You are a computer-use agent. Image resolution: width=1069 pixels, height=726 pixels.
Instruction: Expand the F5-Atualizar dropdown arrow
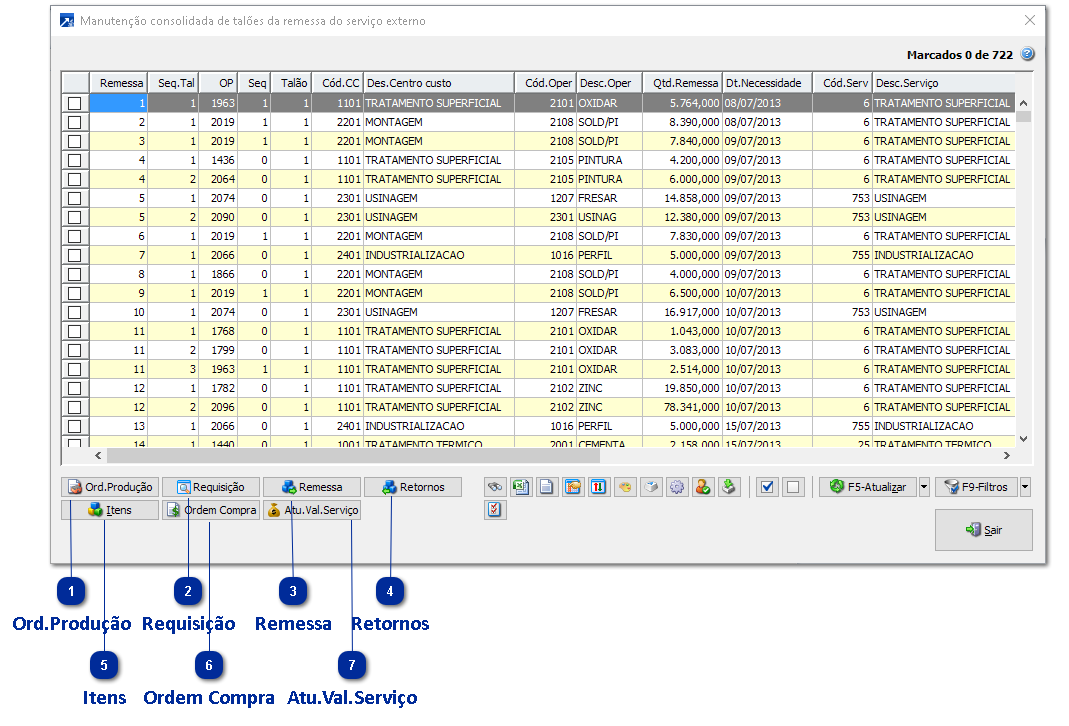924,487
